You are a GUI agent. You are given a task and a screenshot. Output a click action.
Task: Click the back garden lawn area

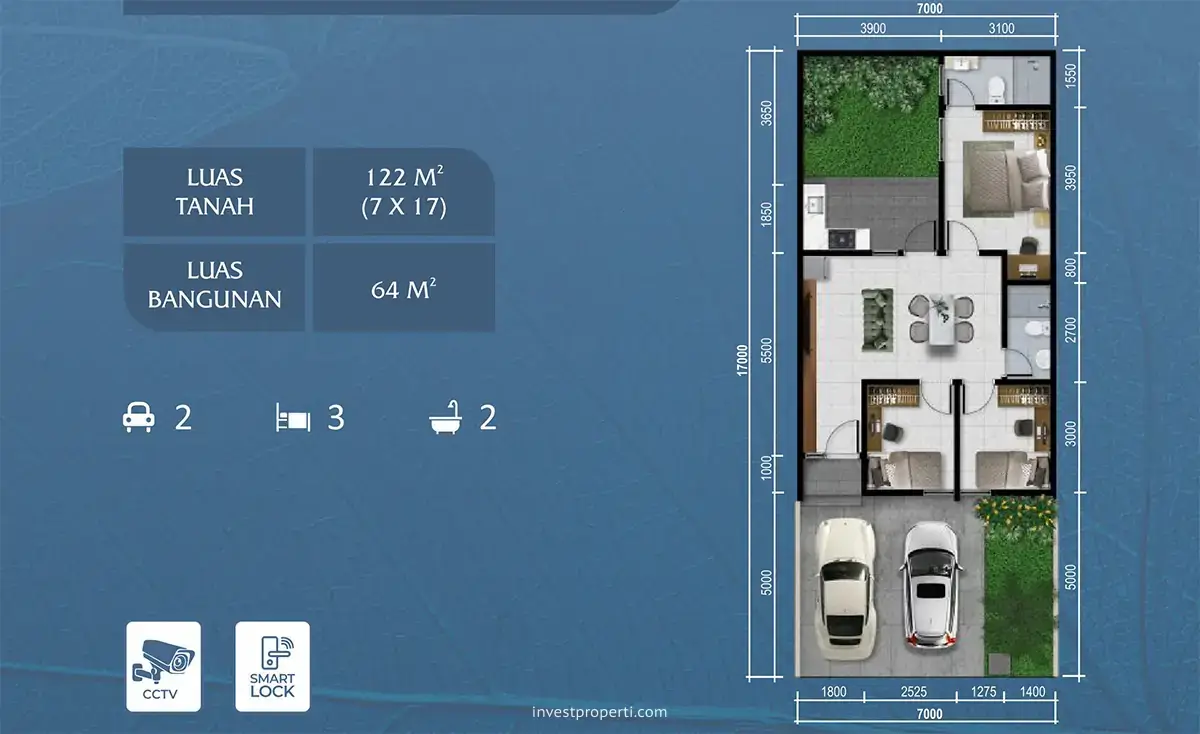(870, 120)
